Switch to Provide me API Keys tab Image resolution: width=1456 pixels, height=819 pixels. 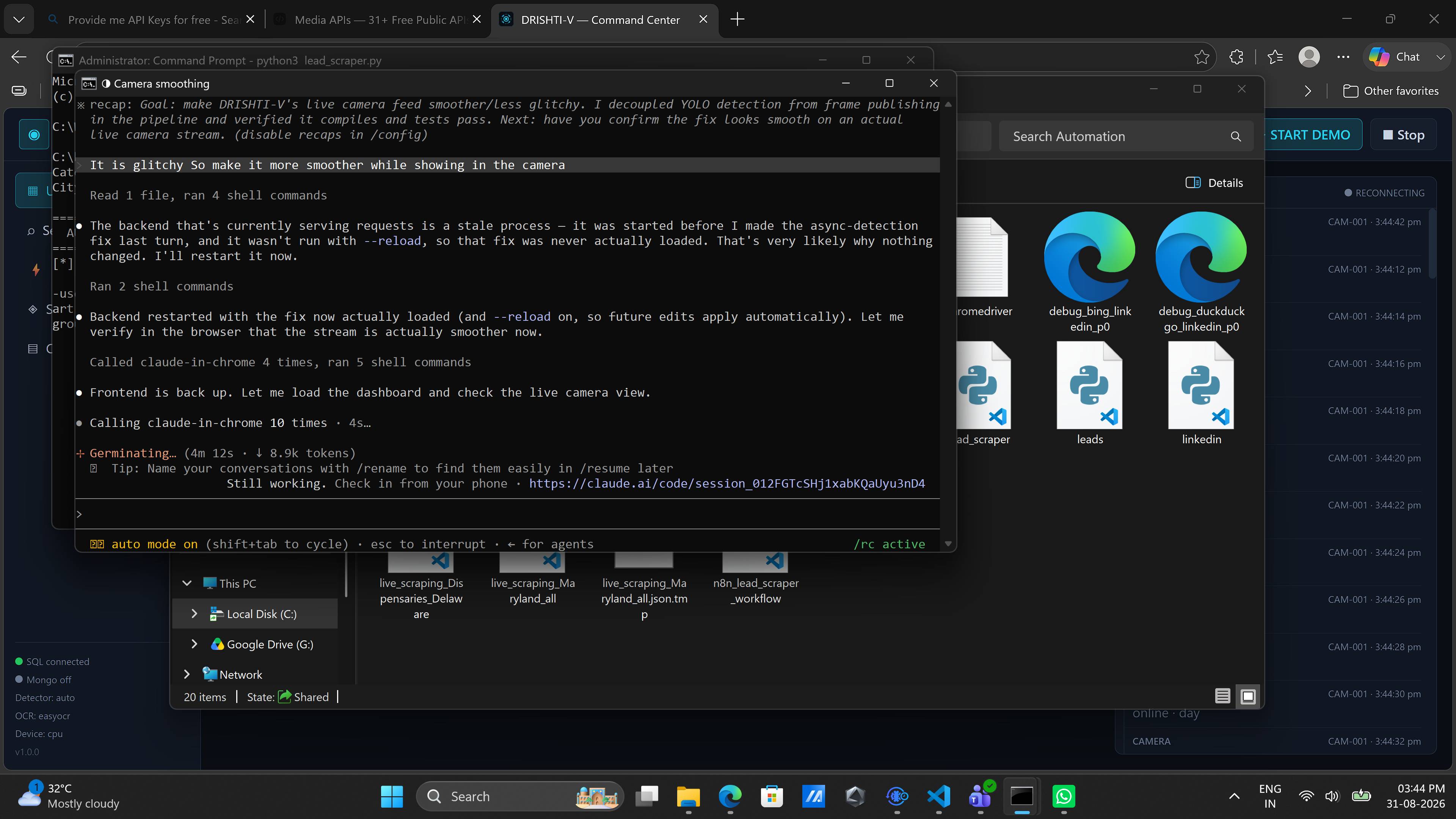(x=151, y=20)
